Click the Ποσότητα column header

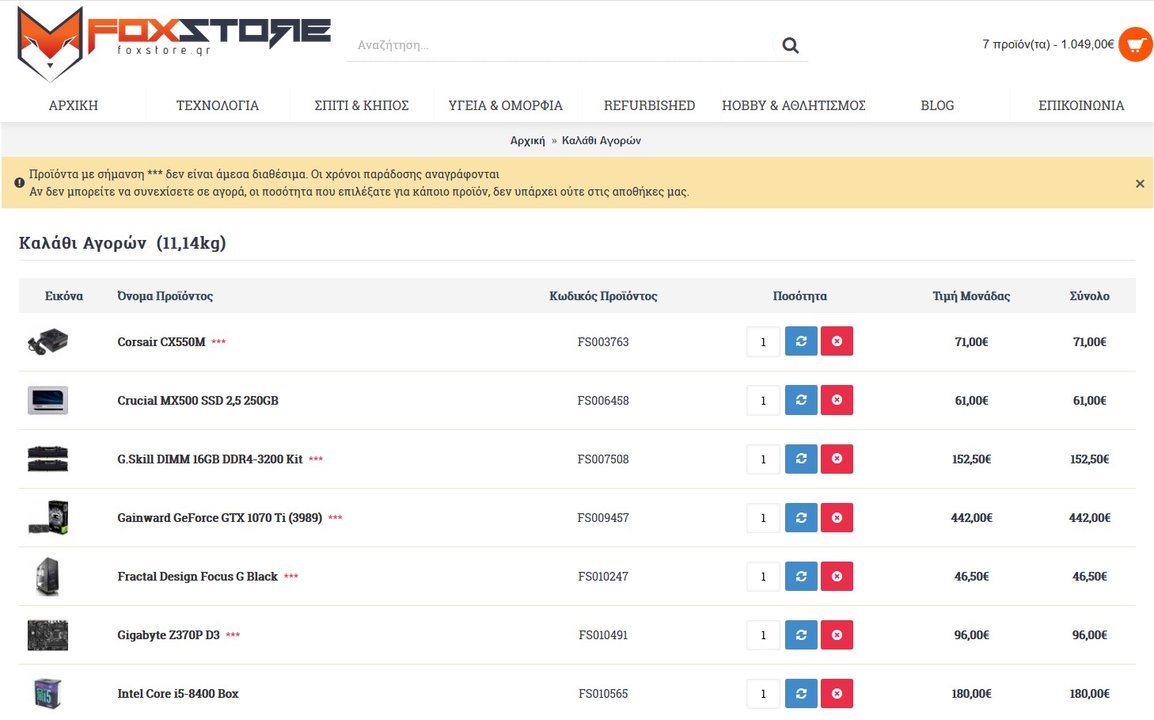(800, 296)
